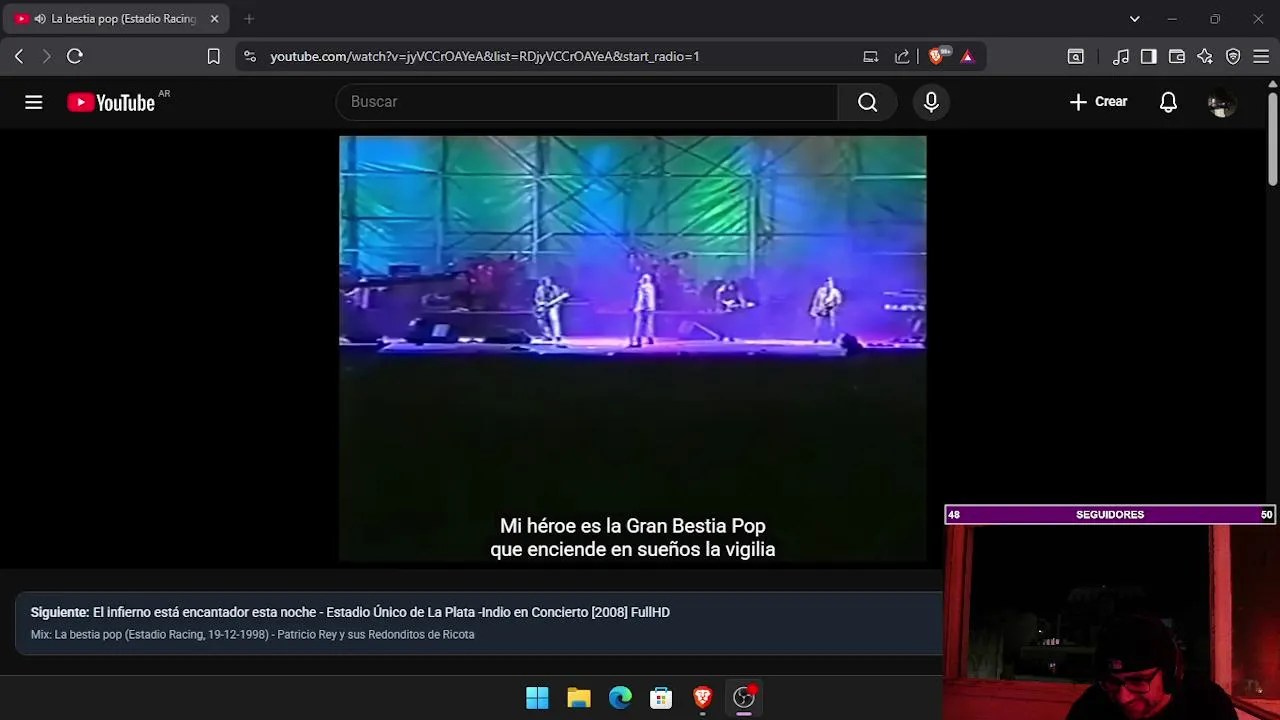This screenshot has height=720, width=1280.
Task: Open a new tab with plus button
Action: [x=249, y=19]
